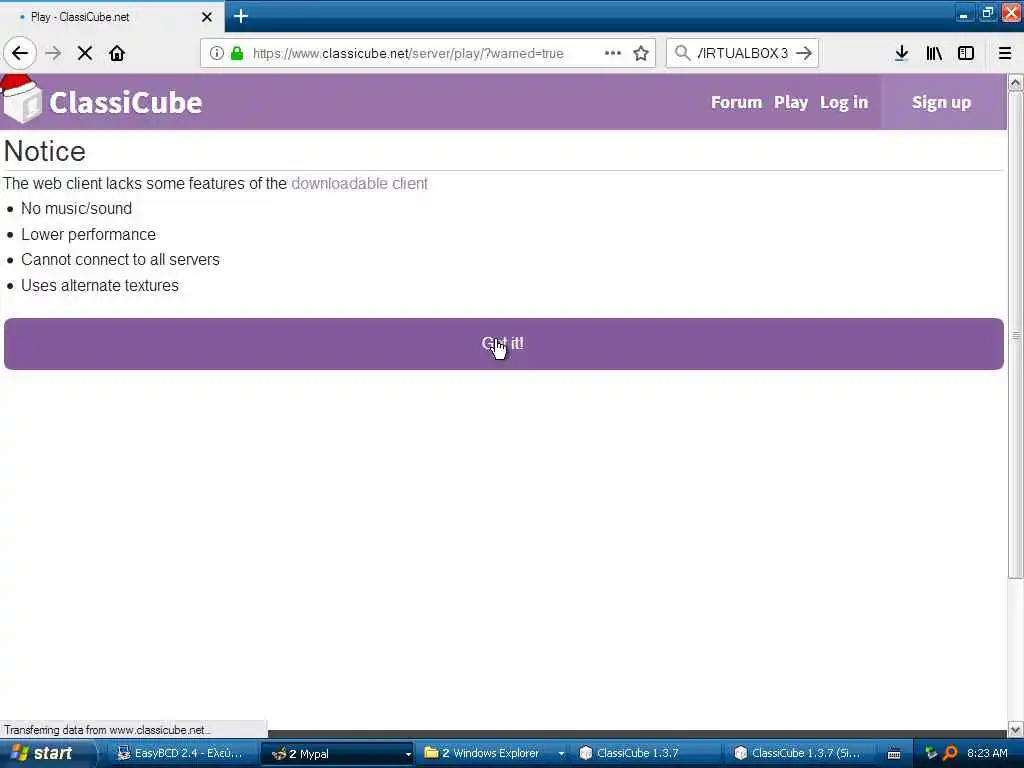Switch to ClassiCube 1.3.7 taskbar window
Viewport: 1024px width, 768px height.
pos(646,753)
